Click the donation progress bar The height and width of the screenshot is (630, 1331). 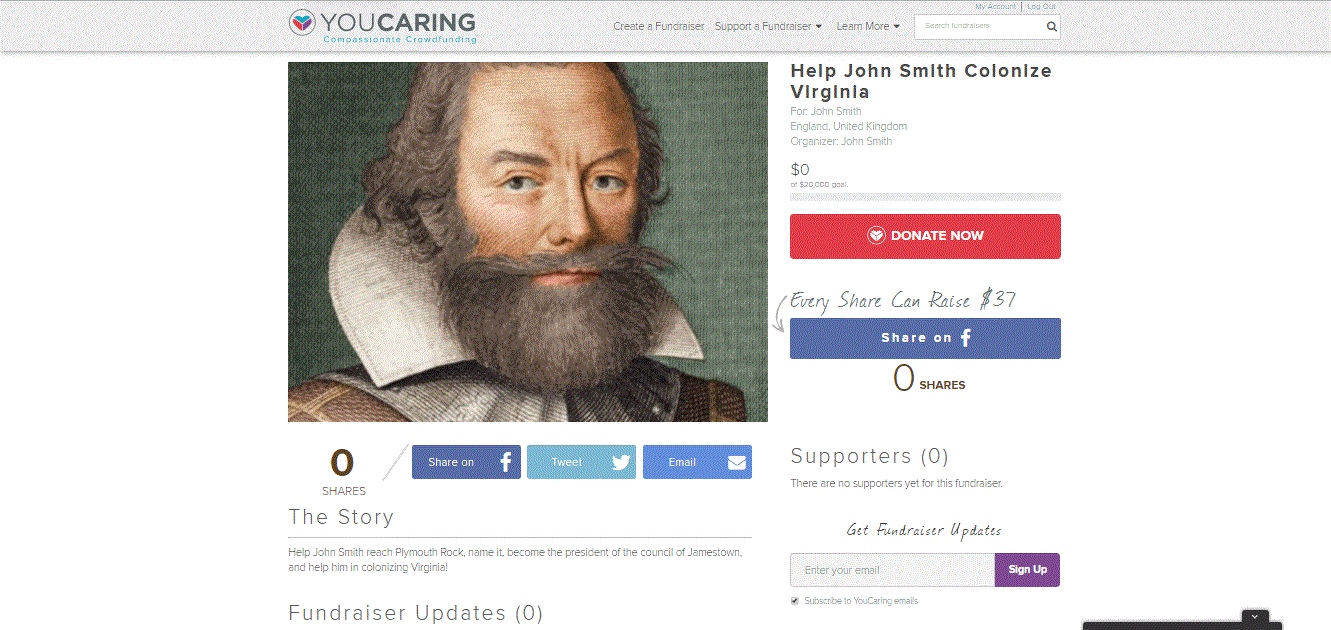pos(925,197)
